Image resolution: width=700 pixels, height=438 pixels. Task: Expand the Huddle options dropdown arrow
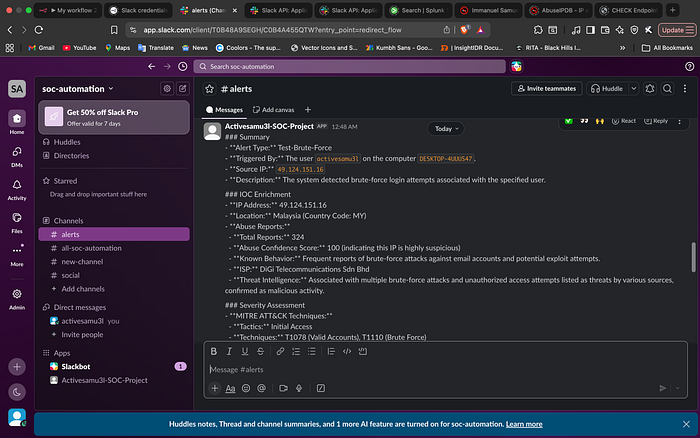[633, 88]
